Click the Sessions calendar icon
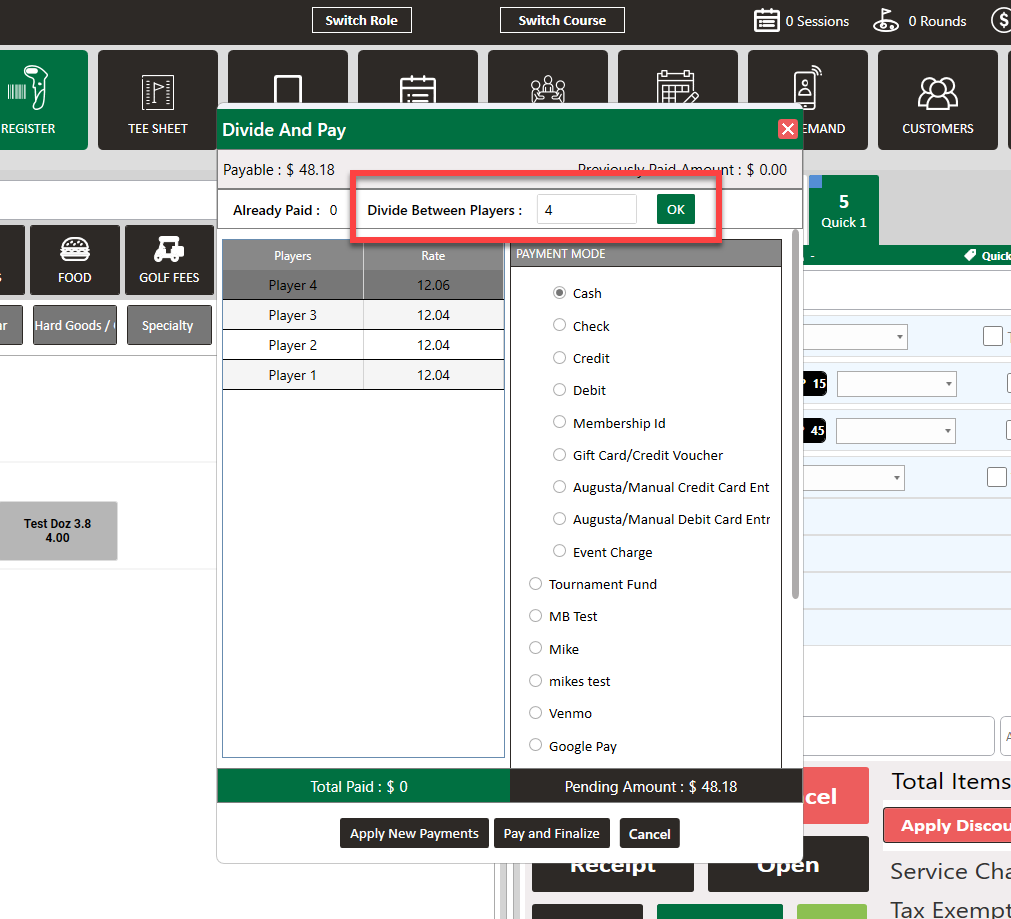The image size is (1011, 919). [x=767, y=21]
